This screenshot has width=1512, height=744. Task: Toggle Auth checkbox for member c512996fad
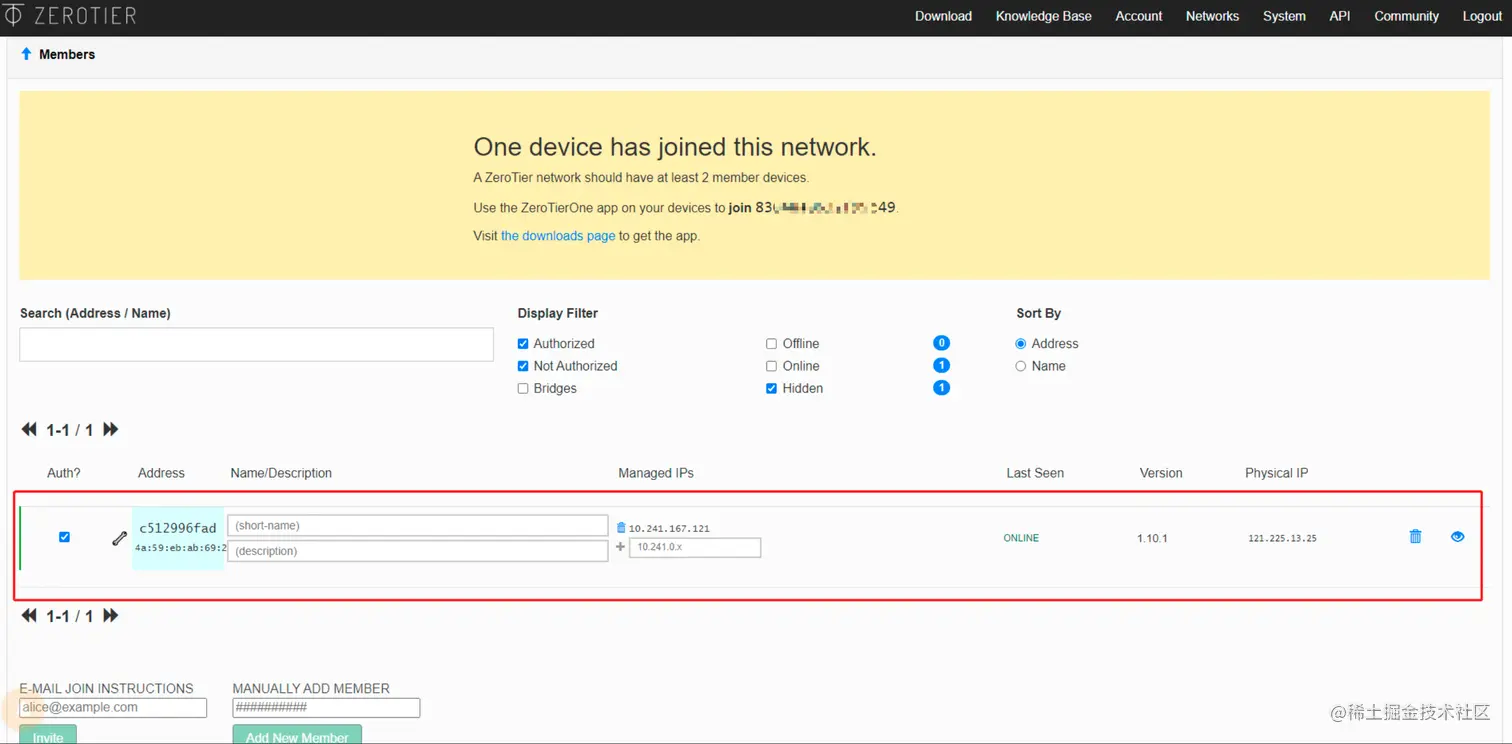coord(65,537)
